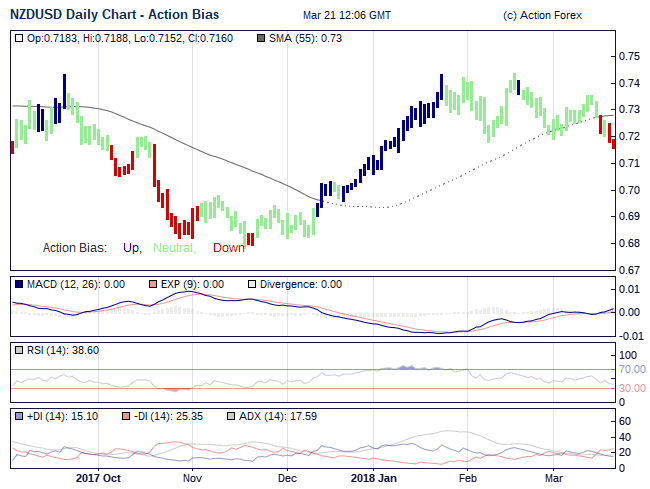Click the 0.73 price axis label
The image size is (650, 489).
(x=629, y=109)
